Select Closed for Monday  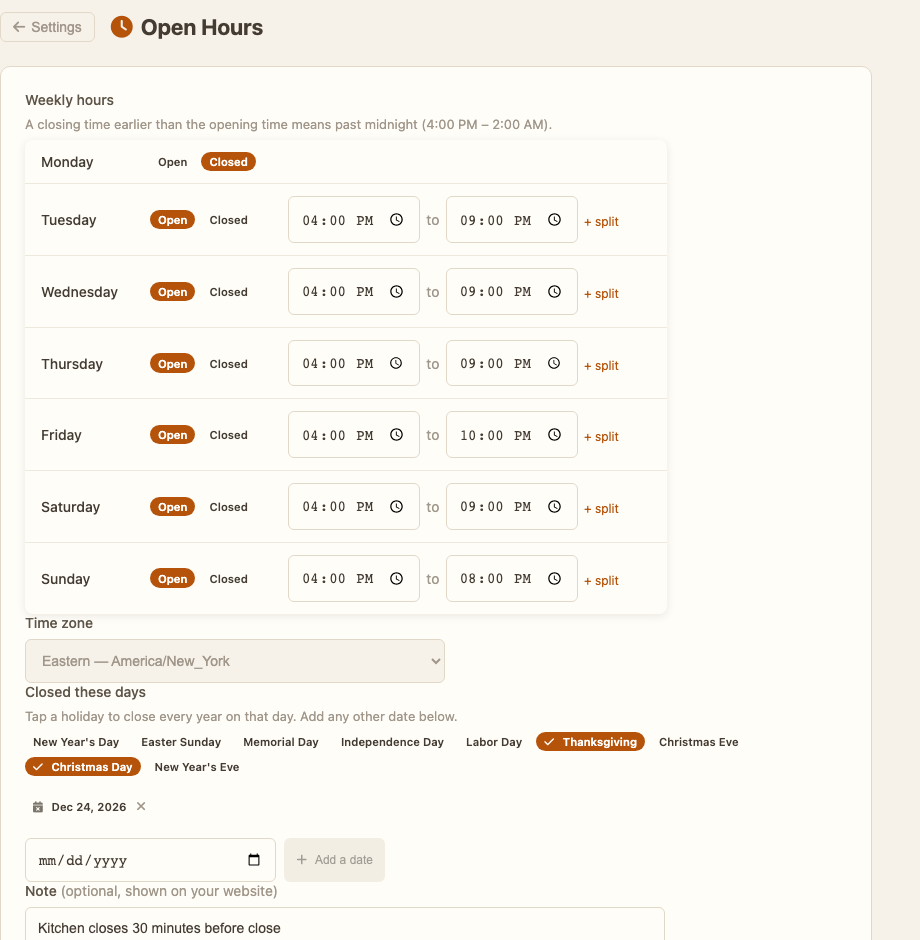click(228, 162)
